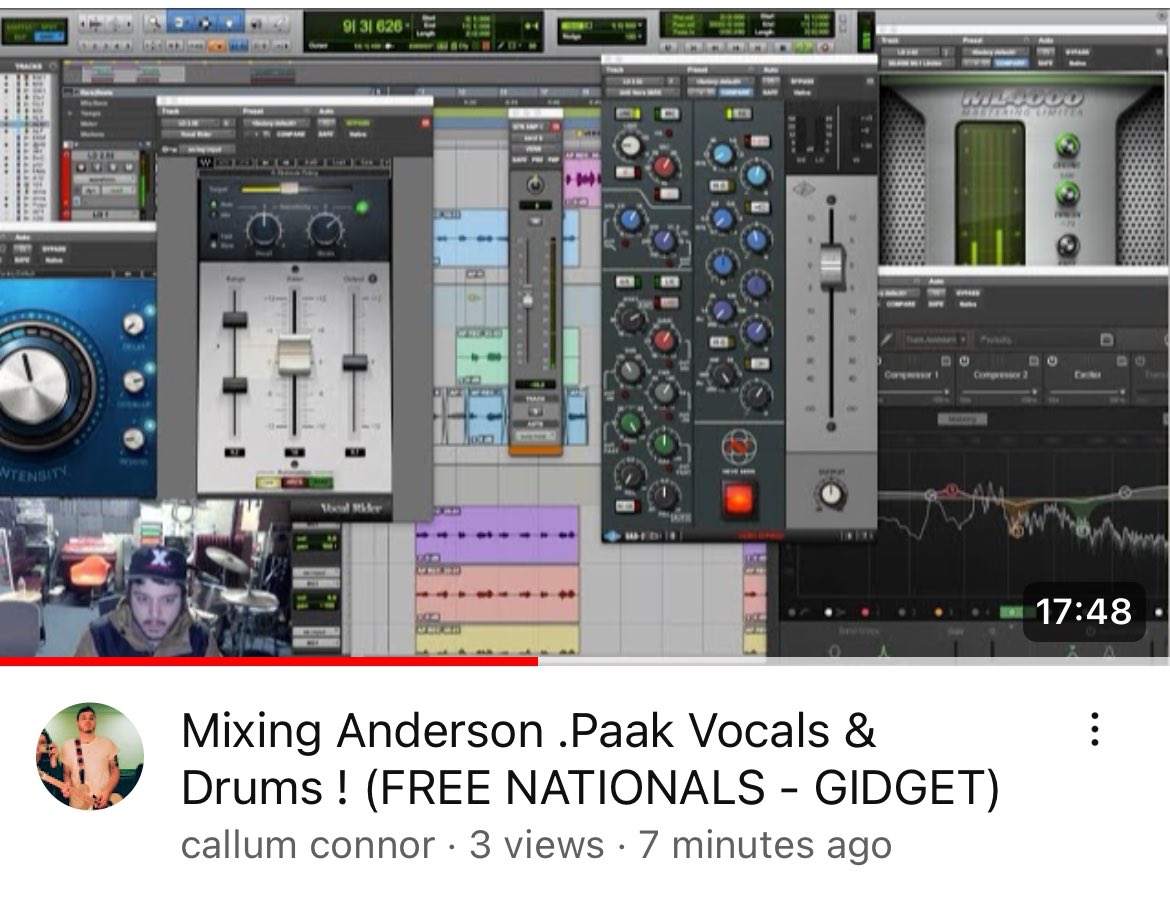Screen dimensions: 1170x904
Task: Tap the video title "Mixing Anderson .Paak Vocals & Drums"
Action: tap(589, 759)
